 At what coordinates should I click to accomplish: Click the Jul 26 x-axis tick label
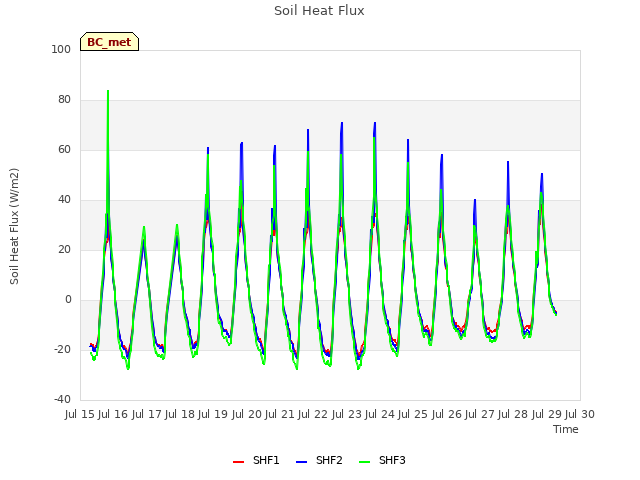pos(447,414)
